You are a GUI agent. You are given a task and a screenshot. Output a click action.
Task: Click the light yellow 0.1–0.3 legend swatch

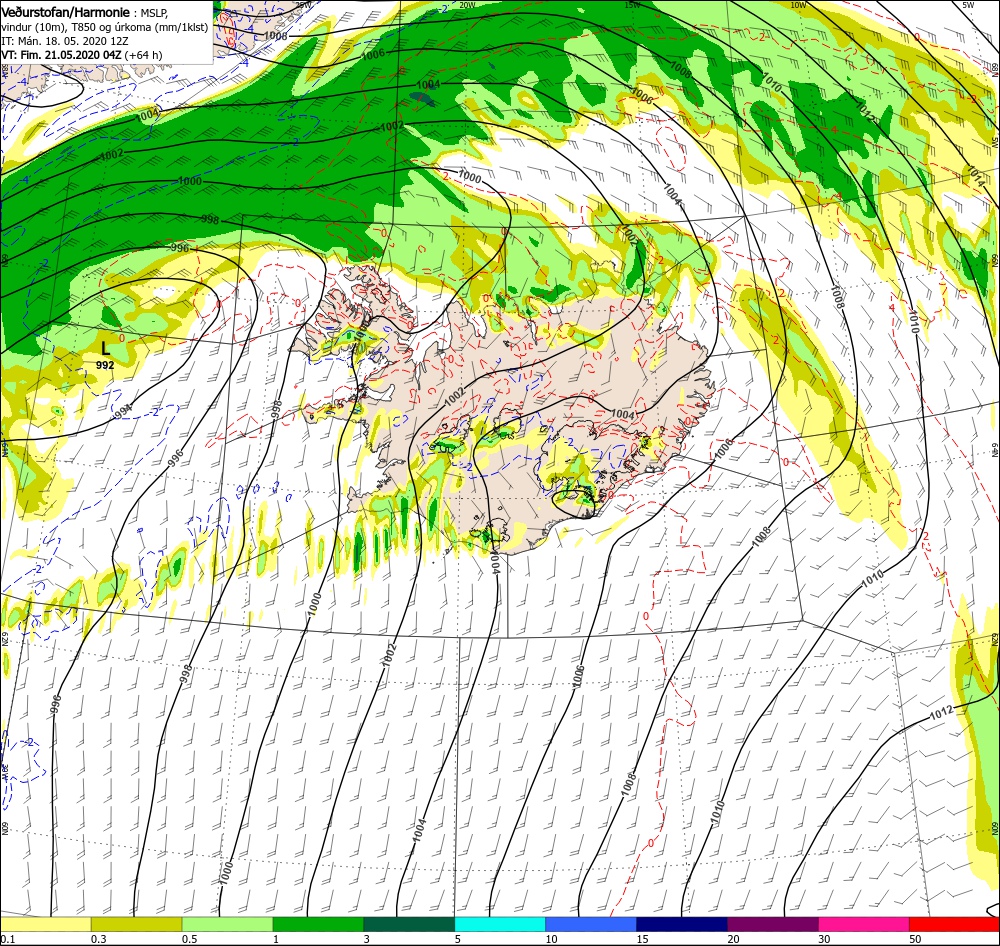(45, 924)
